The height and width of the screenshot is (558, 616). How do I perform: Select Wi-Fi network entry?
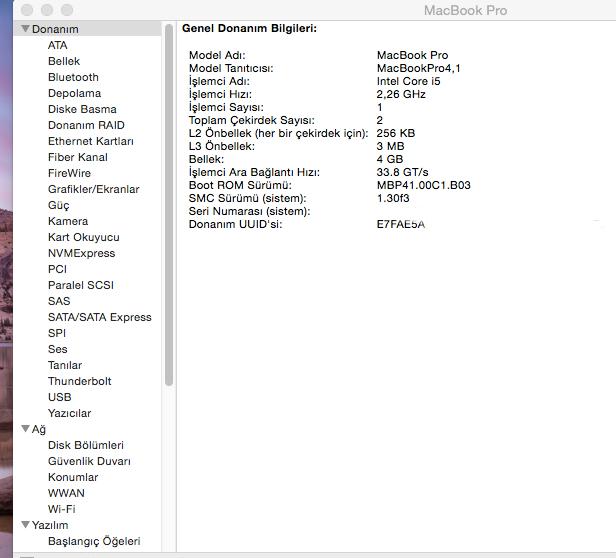coord(61,509)
